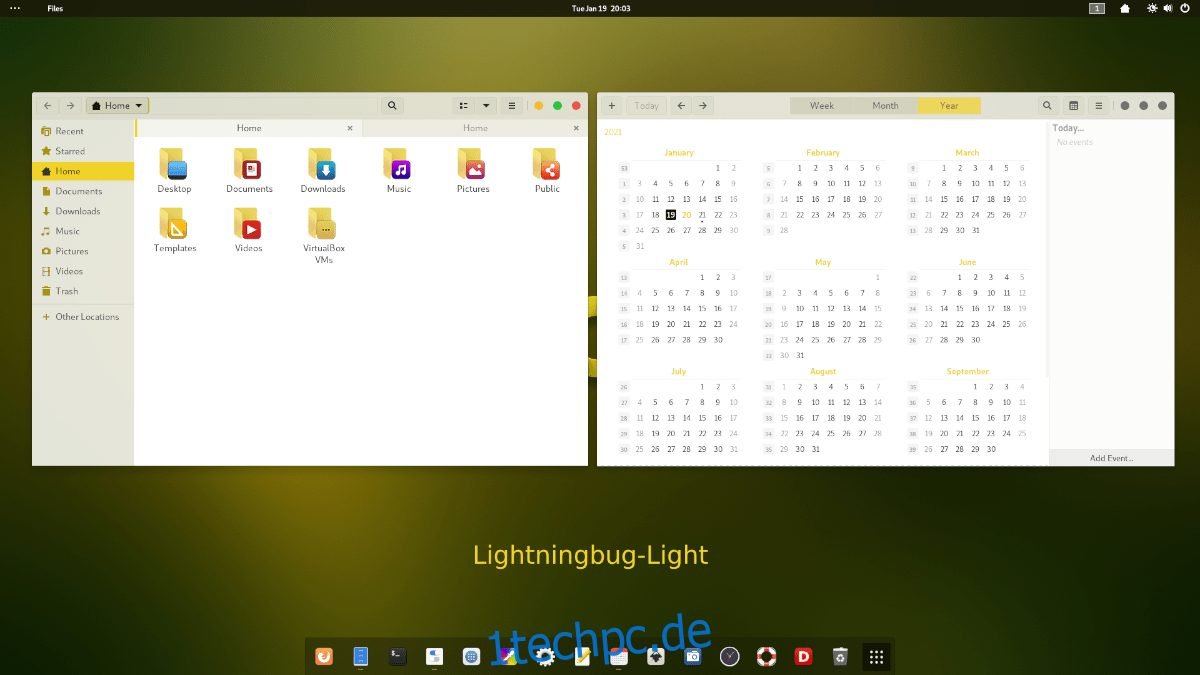Open the clock Tue Jan 19 20:03

(x=600, y=8)
